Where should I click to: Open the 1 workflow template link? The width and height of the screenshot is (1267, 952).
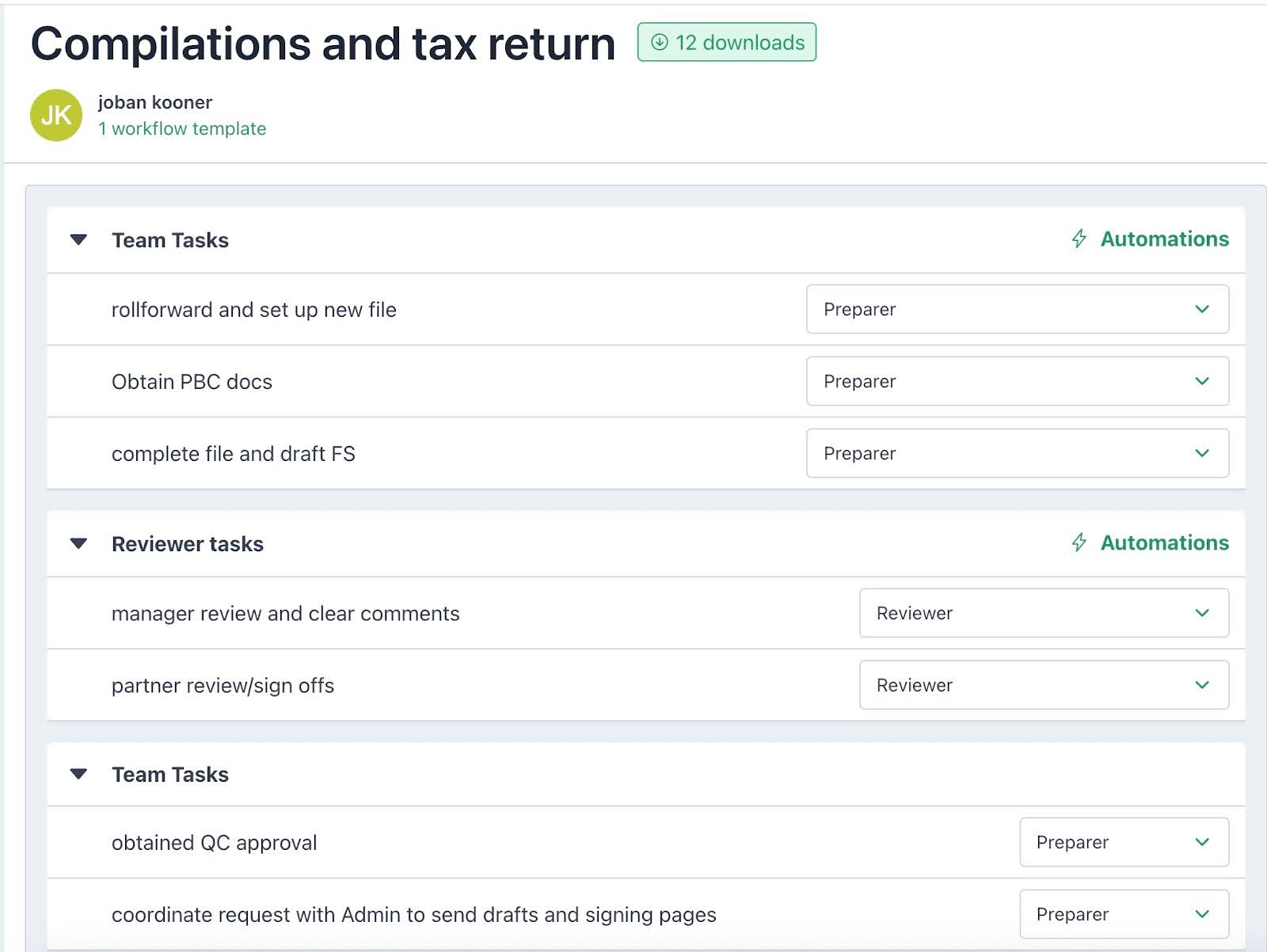(181, 128)
